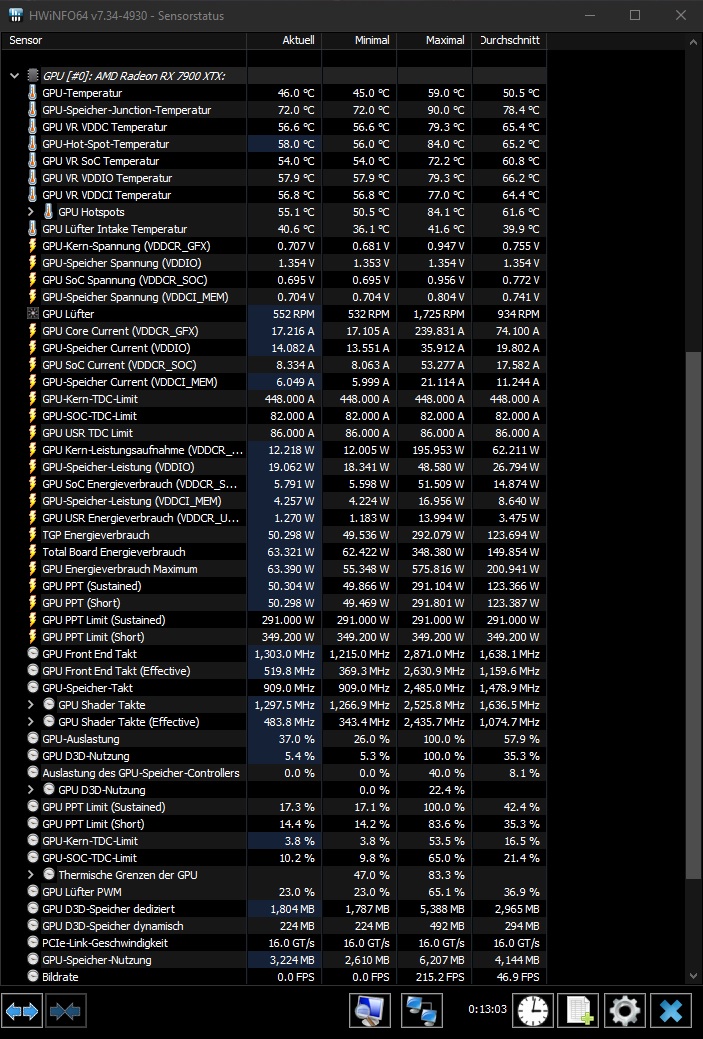Click clock icon beside GPU Front End Takt
This screenshot has width=703, height=1039.
[x=32, y=653]
